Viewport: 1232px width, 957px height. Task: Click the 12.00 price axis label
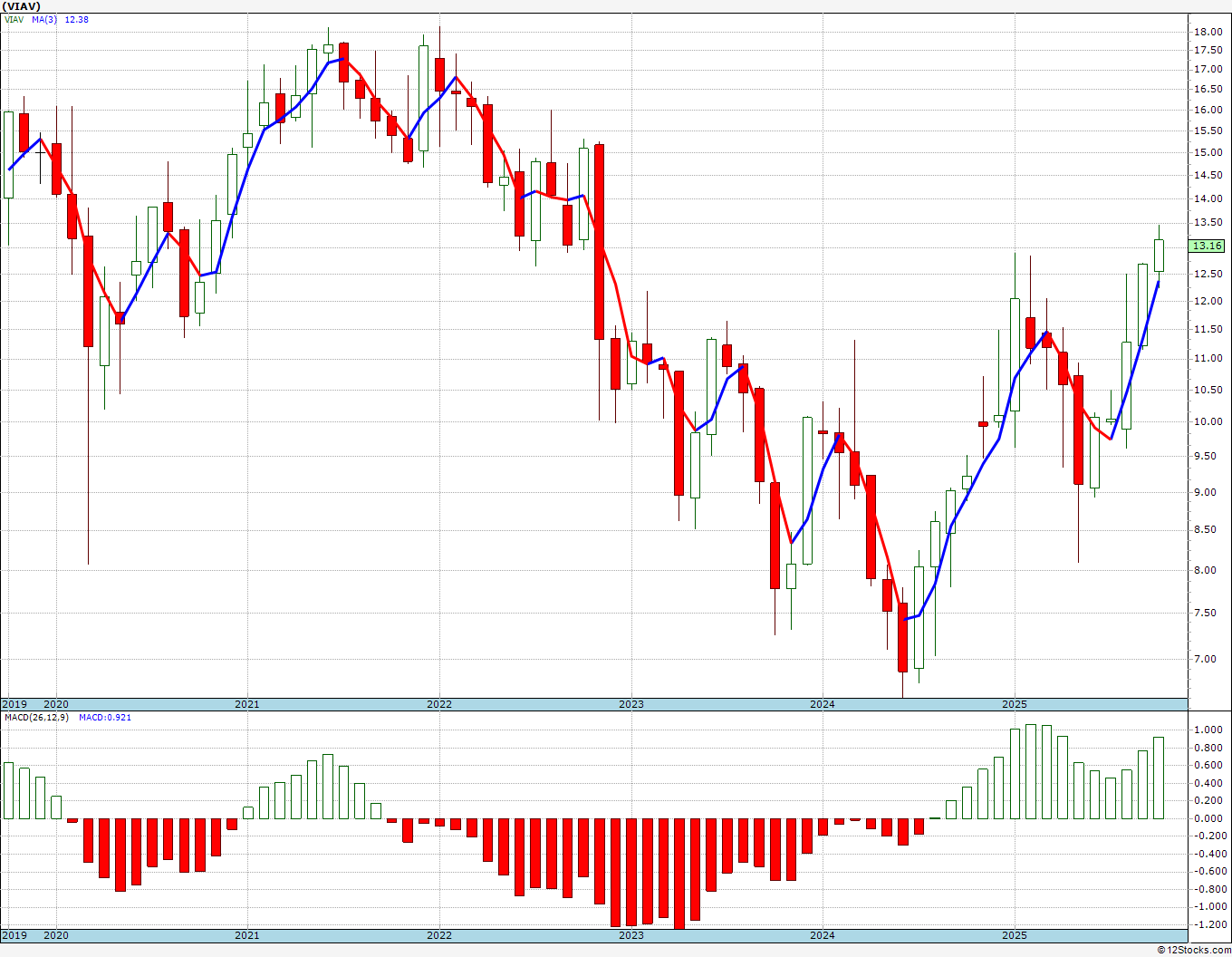1207,301
